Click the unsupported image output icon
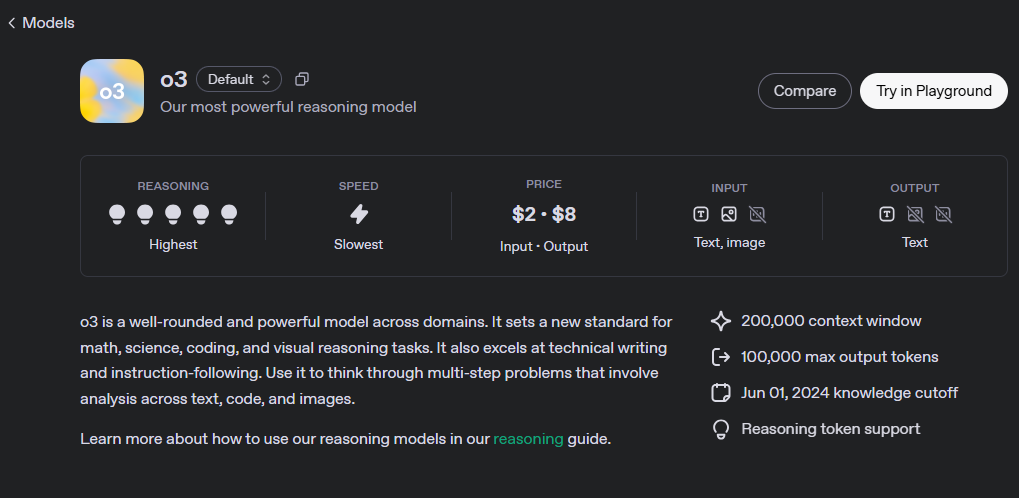The width and height of the screenshot is (1019, 498). click(915, 214)
